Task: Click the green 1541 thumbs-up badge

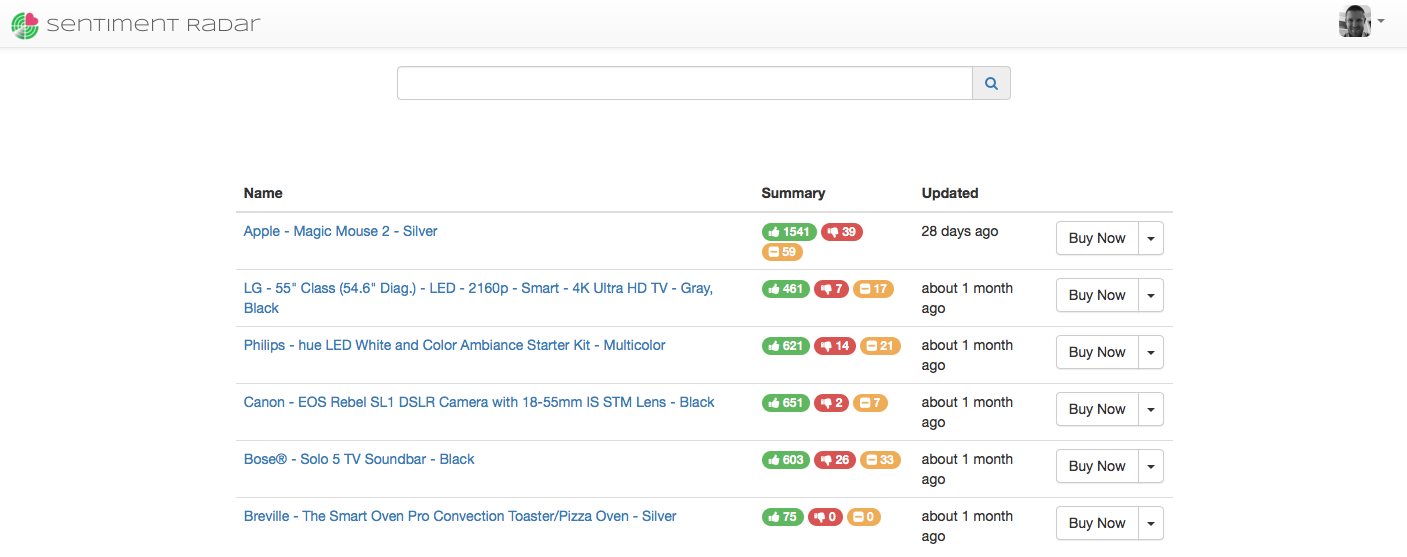Action: pos(789,232)
